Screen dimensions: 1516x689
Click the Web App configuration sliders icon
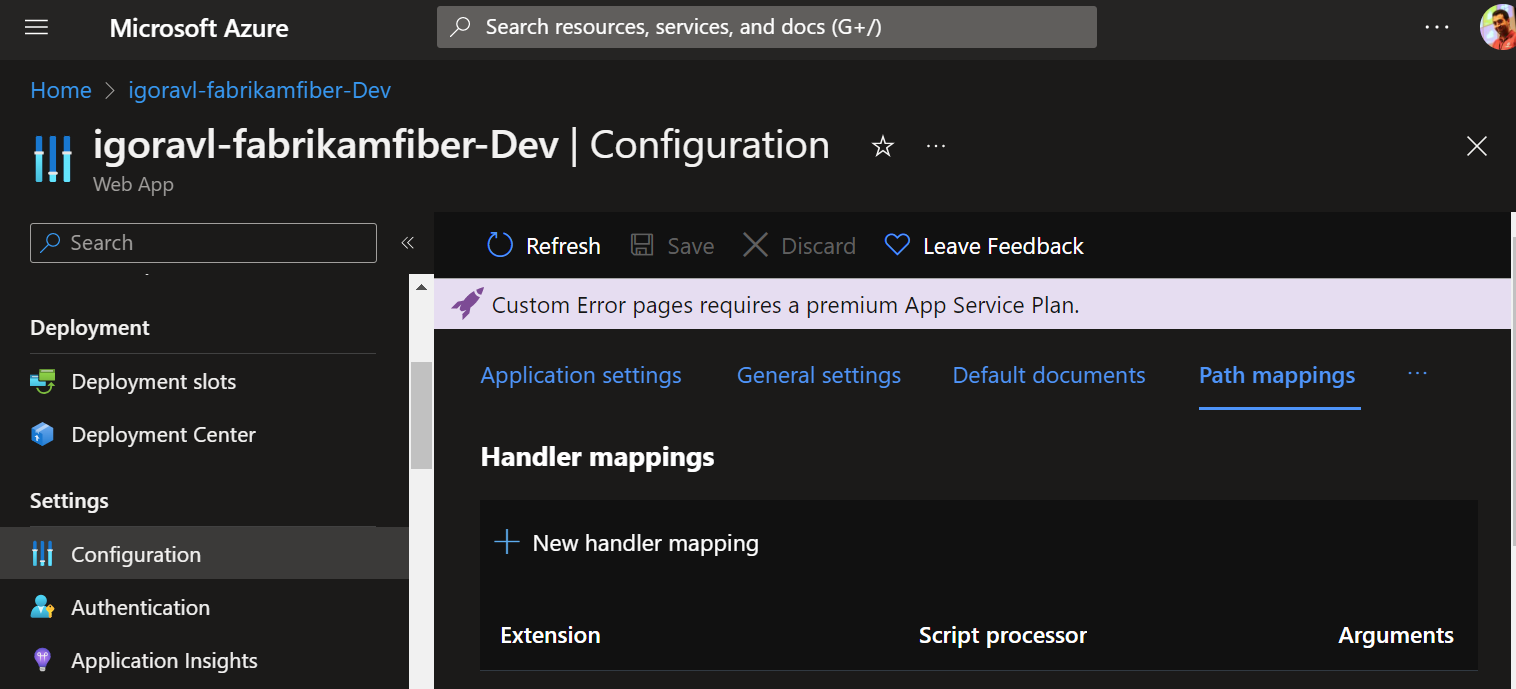click(53, 158)
